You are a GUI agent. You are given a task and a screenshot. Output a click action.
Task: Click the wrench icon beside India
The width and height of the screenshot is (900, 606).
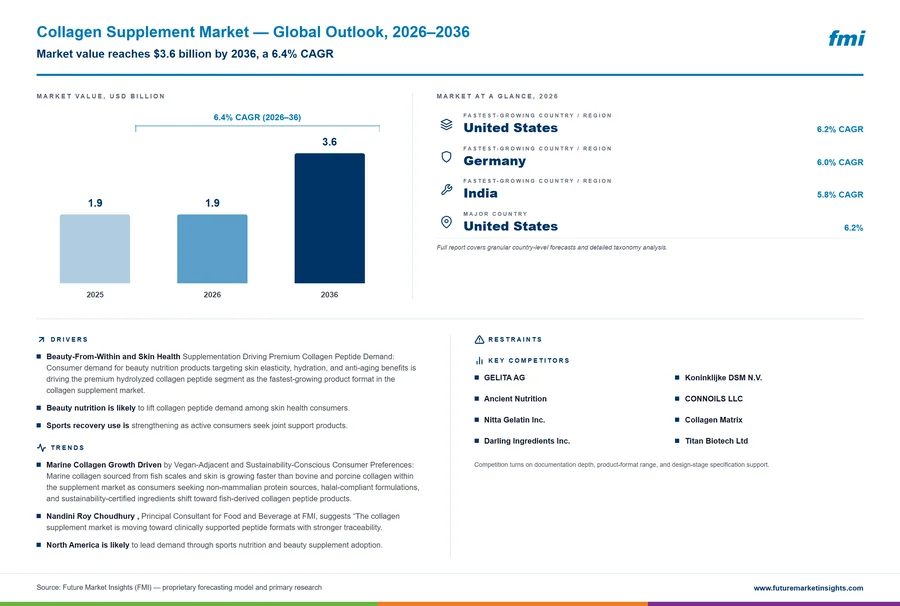coord(447,189)
